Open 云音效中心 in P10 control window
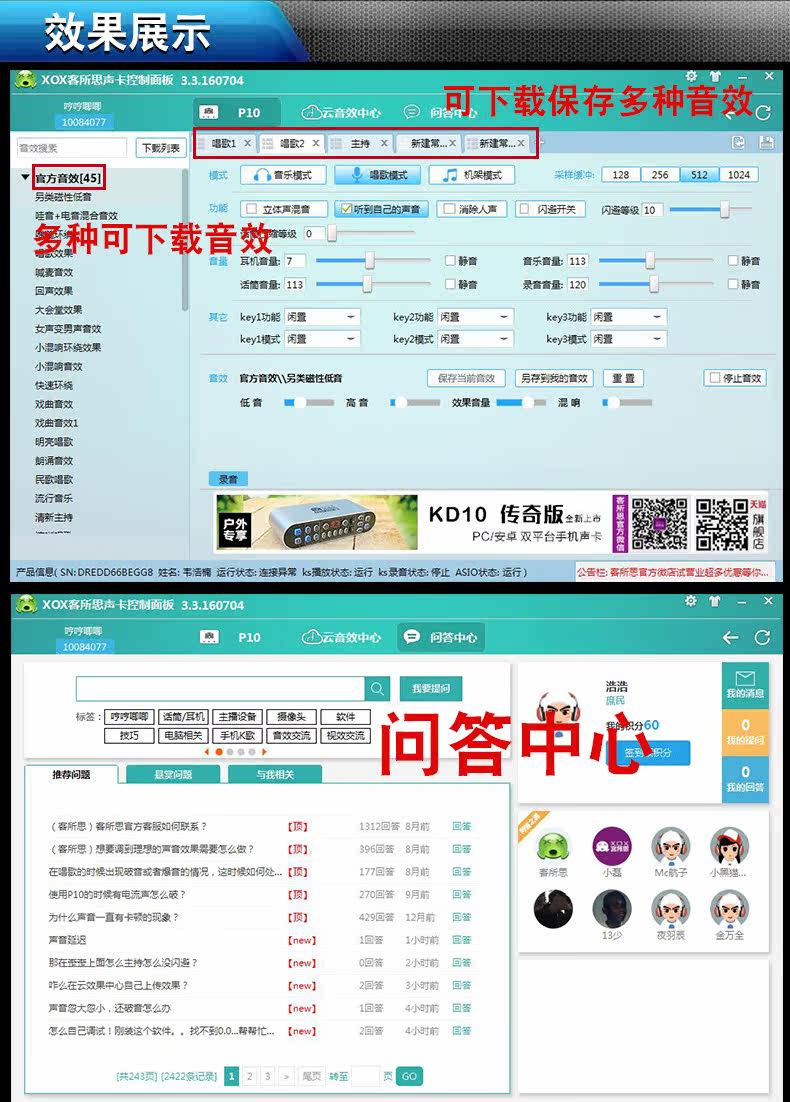Viewport: 790px width, 1102px height. coord(342,112)
